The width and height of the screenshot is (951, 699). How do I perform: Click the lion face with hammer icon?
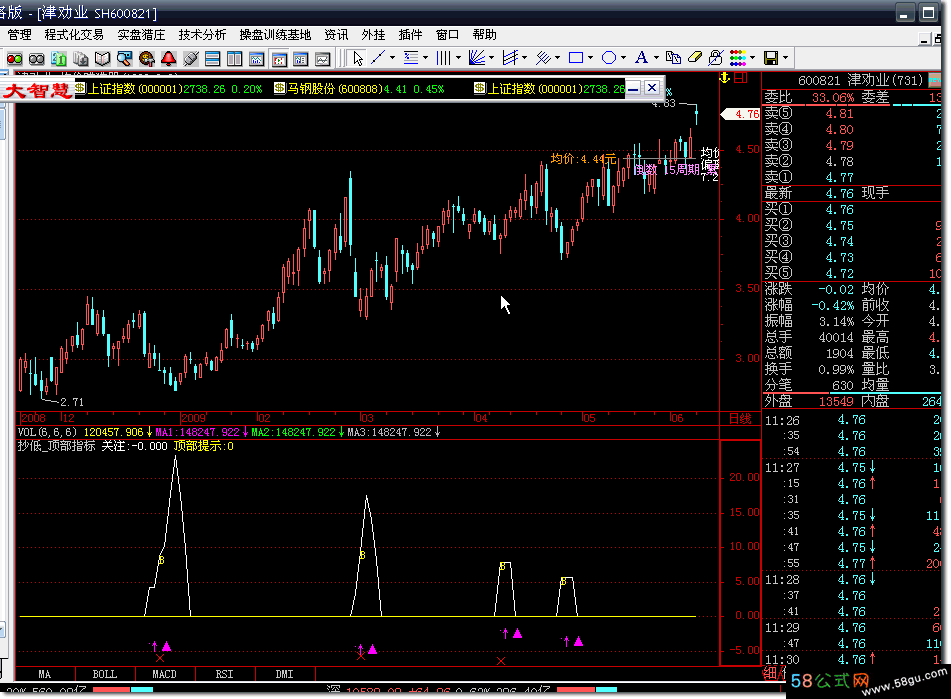tap(146, 59)
